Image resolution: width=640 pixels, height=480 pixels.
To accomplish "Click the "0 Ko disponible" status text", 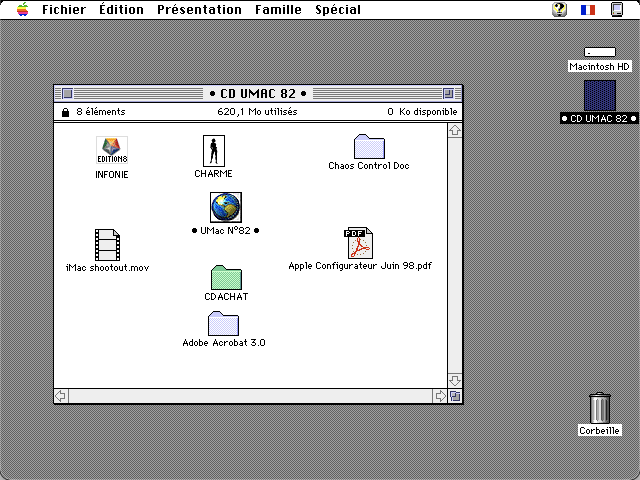I will coord(422,112).
